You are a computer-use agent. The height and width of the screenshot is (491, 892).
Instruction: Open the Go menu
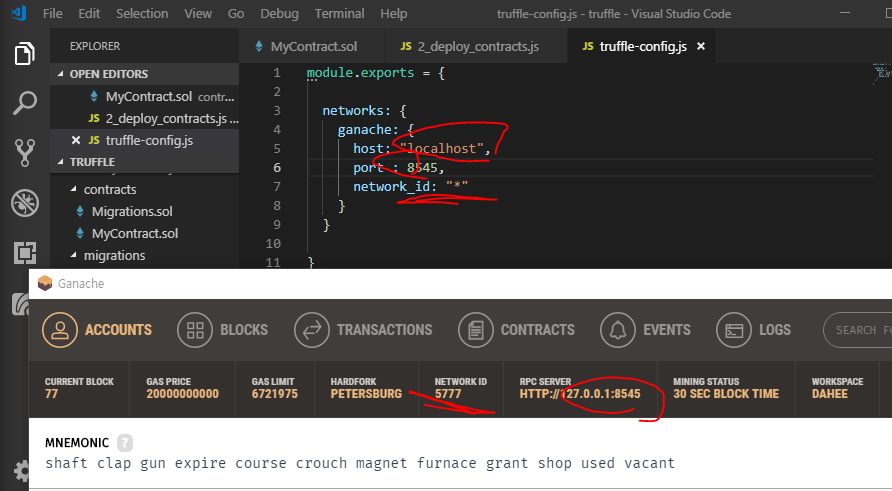(236, 14)
